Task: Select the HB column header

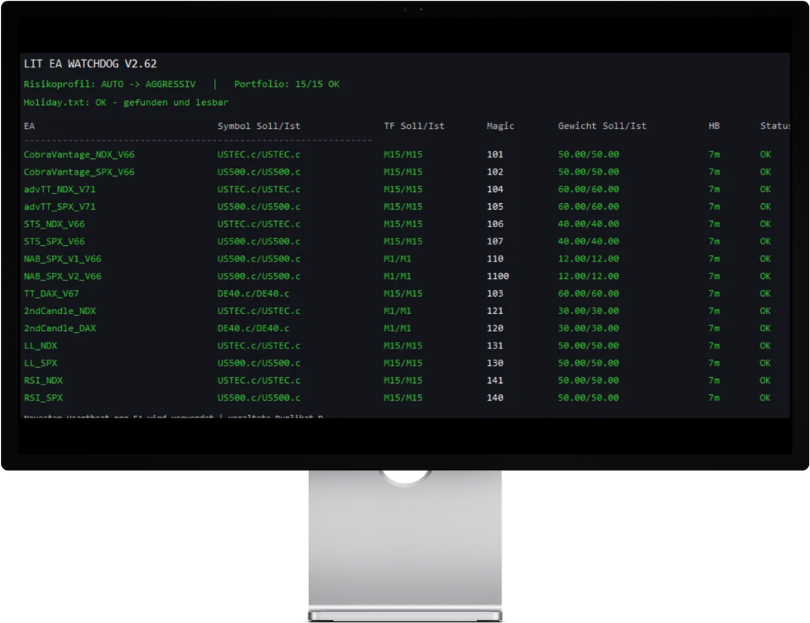Action: point(714,126)
